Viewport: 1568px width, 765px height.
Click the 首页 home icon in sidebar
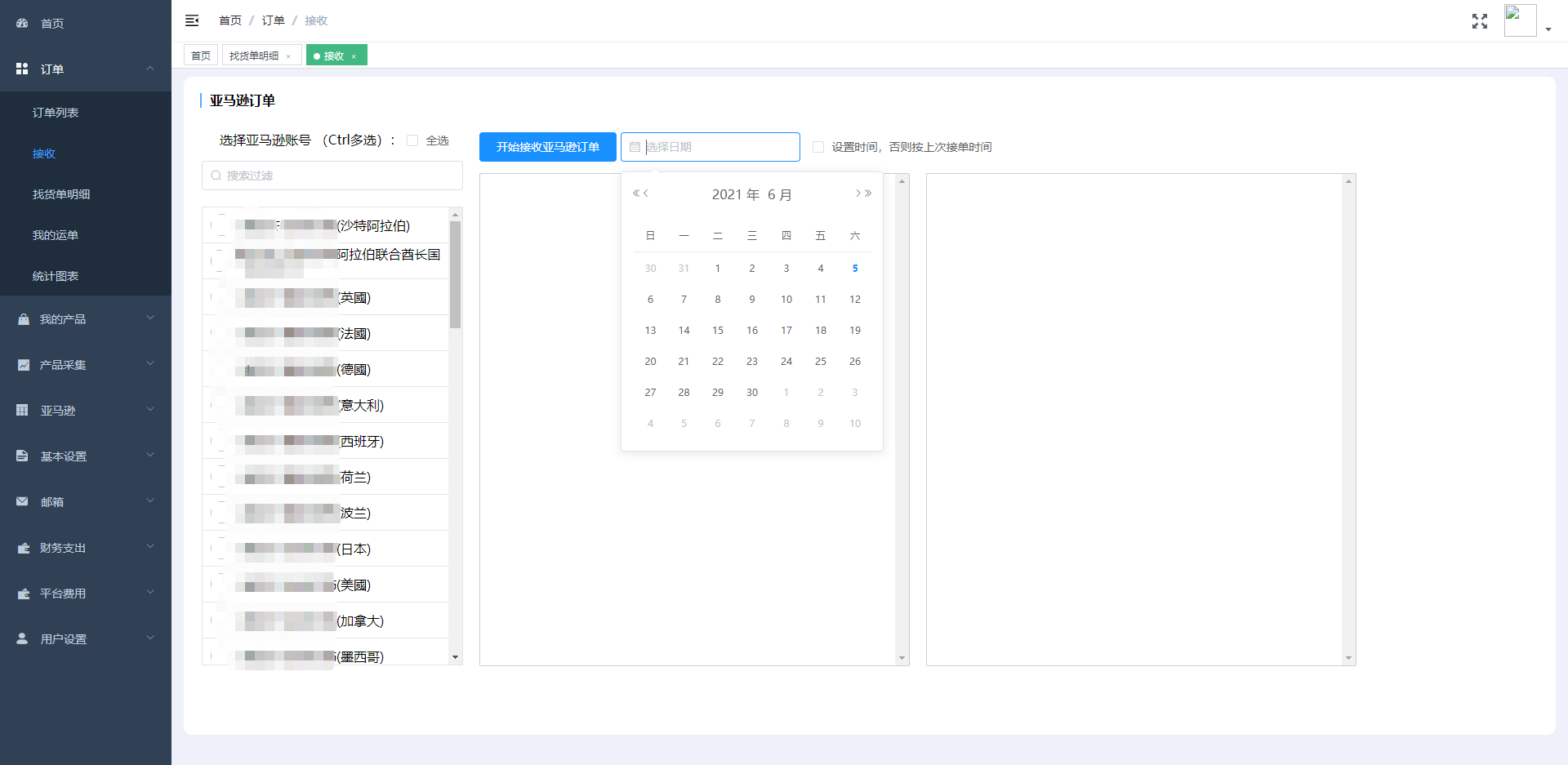[x=23, y=24]
